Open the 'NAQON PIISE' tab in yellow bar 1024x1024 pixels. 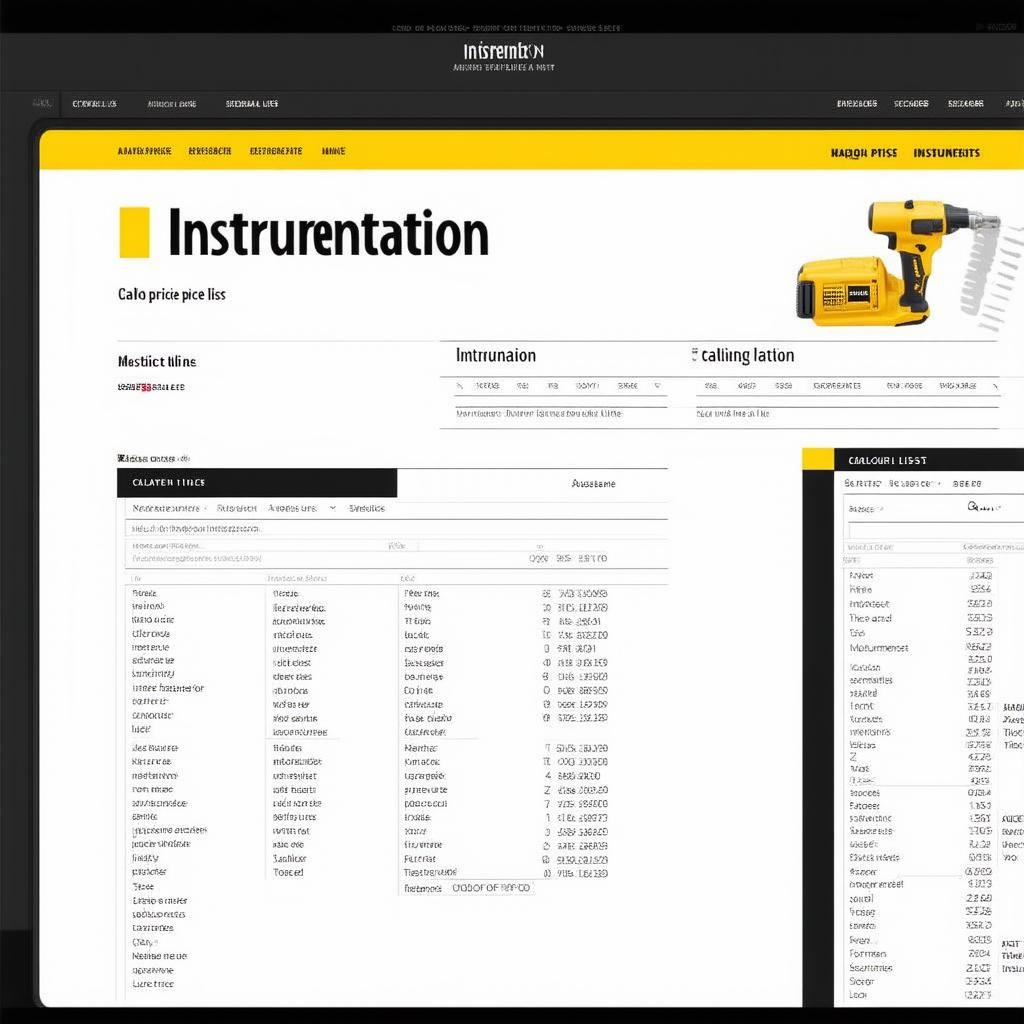pyautogui.click(x=863, y=153)
